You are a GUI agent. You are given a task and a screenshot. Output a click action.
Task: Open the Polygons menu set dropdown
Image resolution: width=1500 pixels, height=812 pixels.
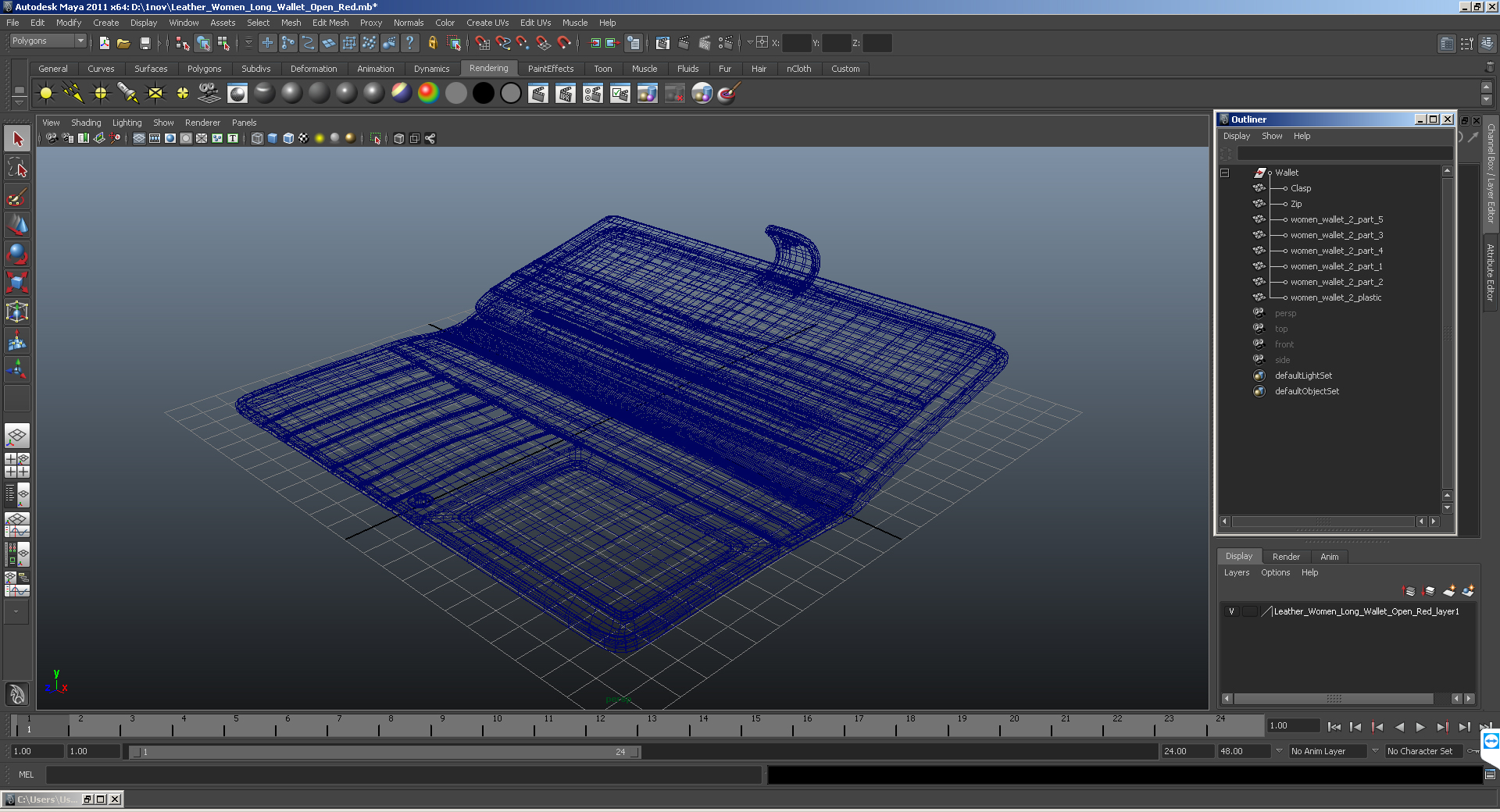click(48, 41)
